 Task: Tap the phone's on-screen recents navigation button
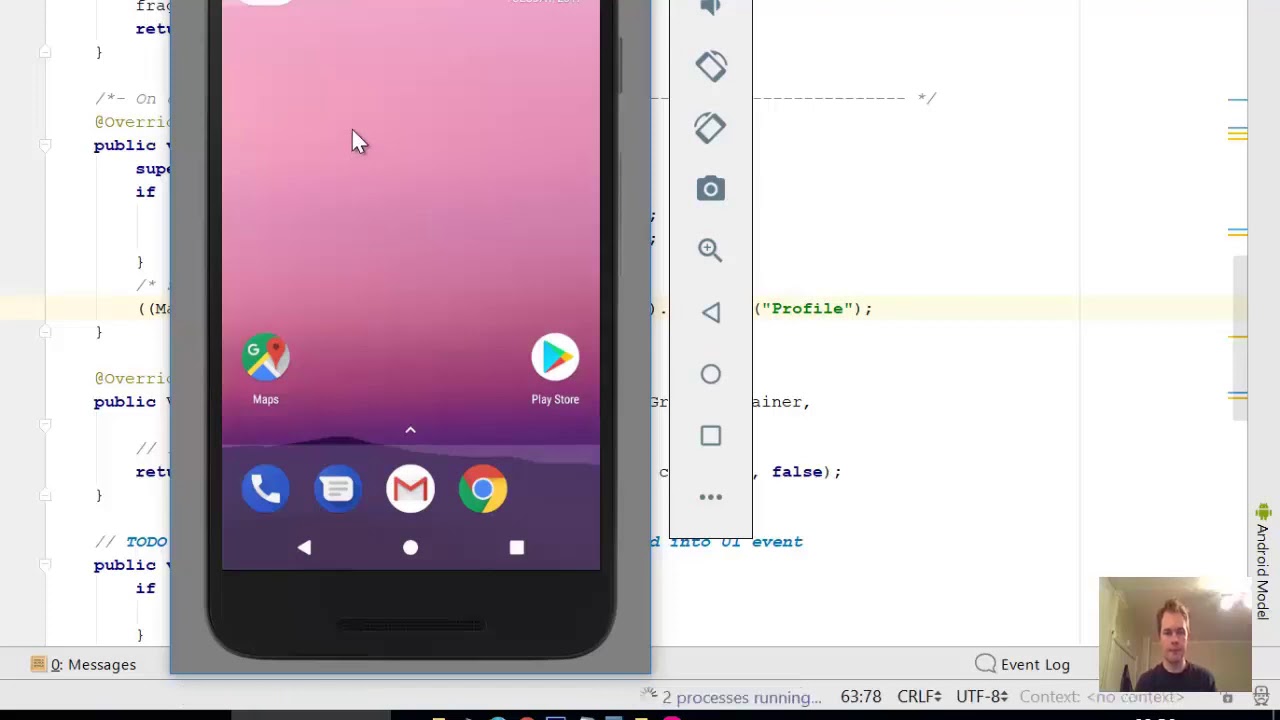tap(517, 548)
